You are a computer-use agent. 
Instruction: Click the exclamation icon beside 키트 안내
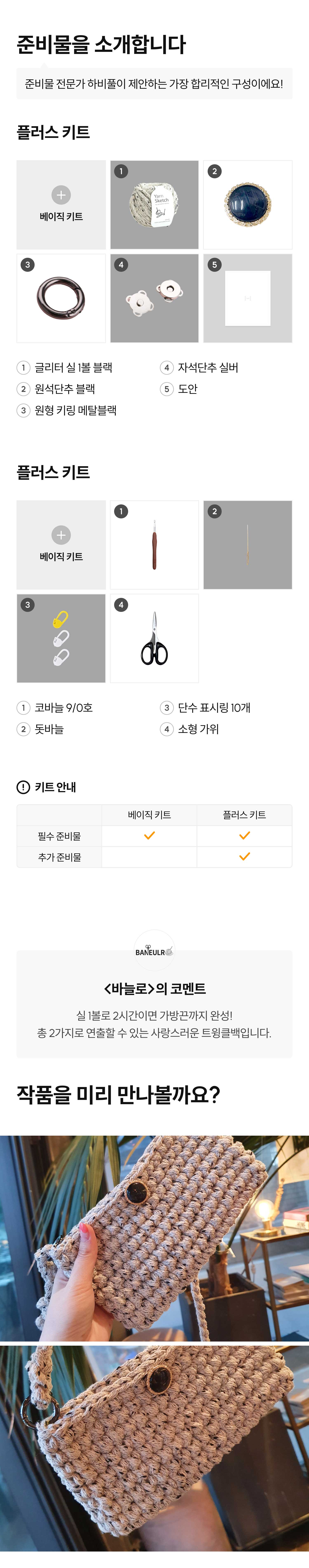23,787
